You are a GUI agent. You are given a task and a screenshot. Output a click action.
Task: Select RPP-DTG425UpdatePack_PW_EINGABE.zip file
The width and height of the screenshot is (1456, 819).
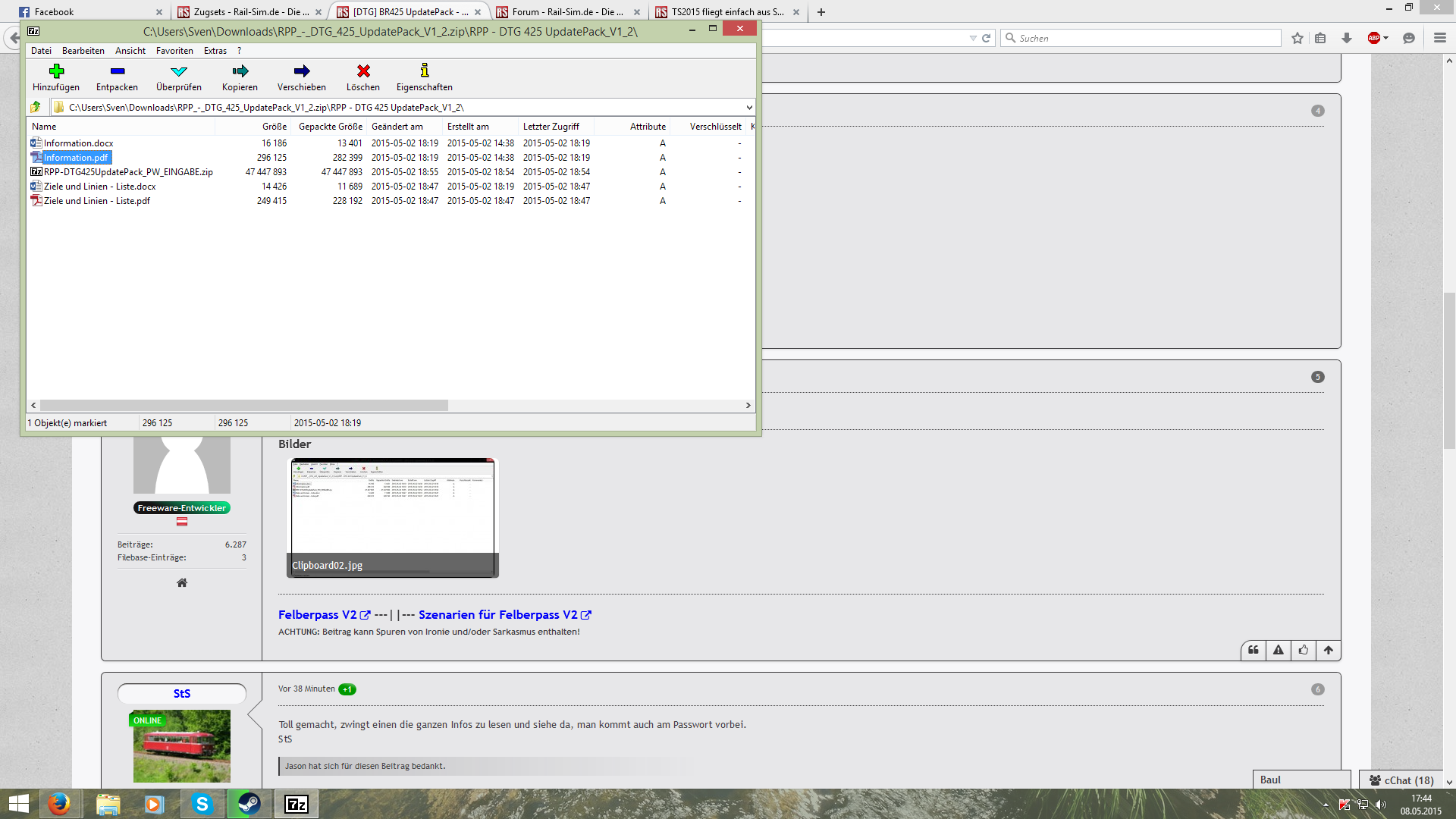point(127,172)
